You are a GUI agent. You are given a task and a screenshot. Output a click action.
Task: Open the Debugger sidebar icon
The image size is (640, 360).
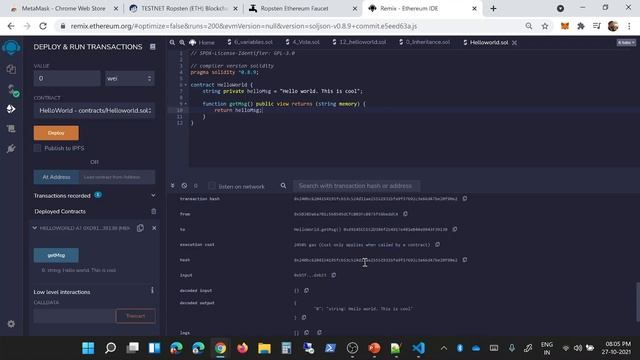(11, 129)
